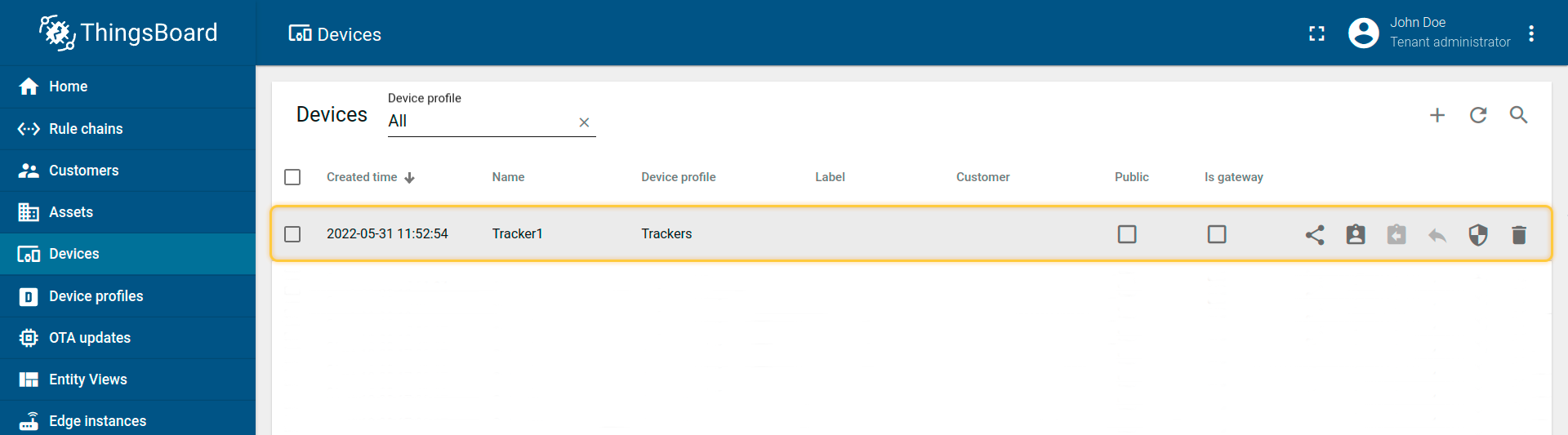Open the device search magnifier
This screenshot has width=1568, height=435.
(x=1519, y=115)
